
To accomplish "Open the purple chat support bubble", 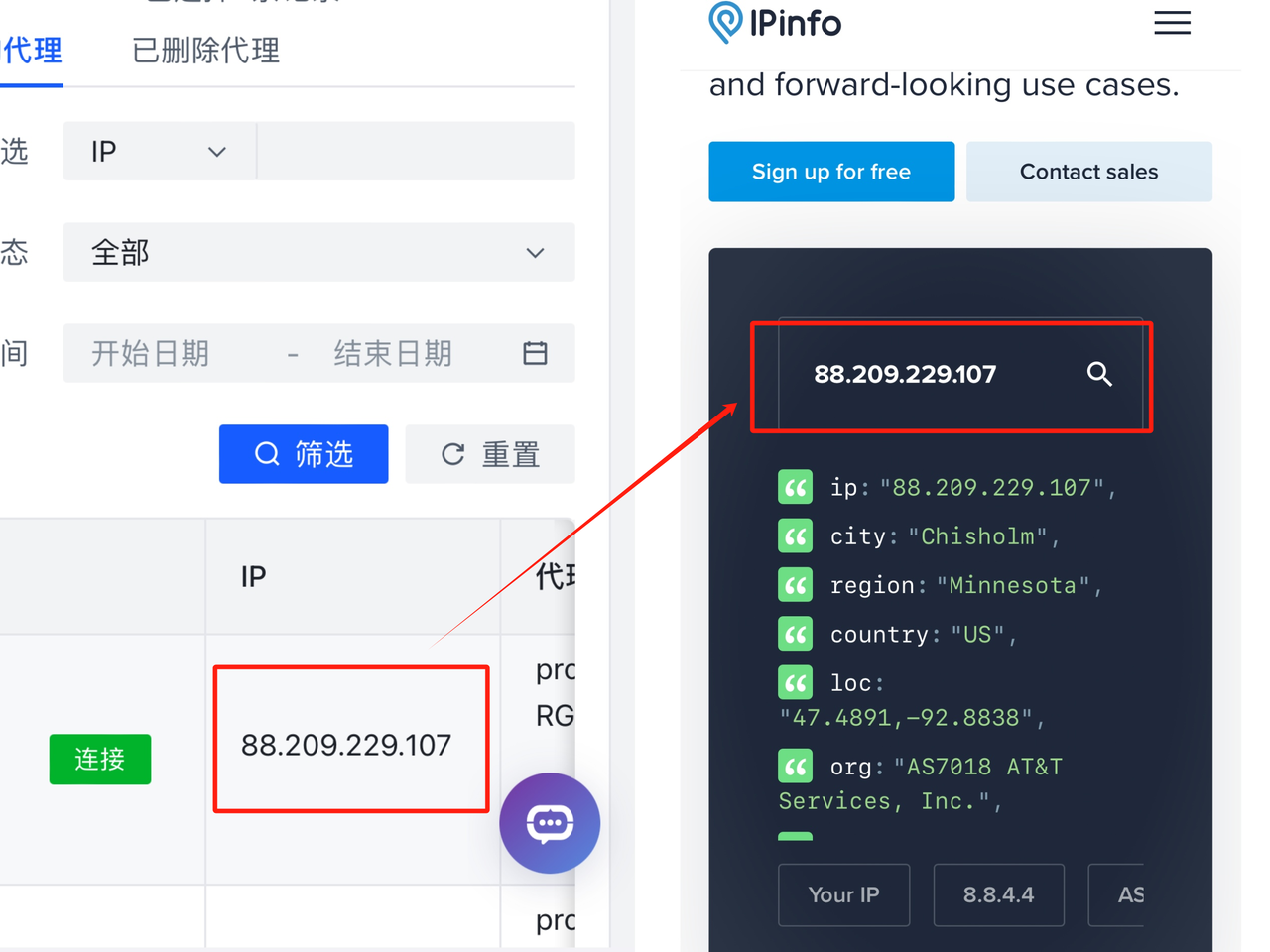I will point(550,823).
